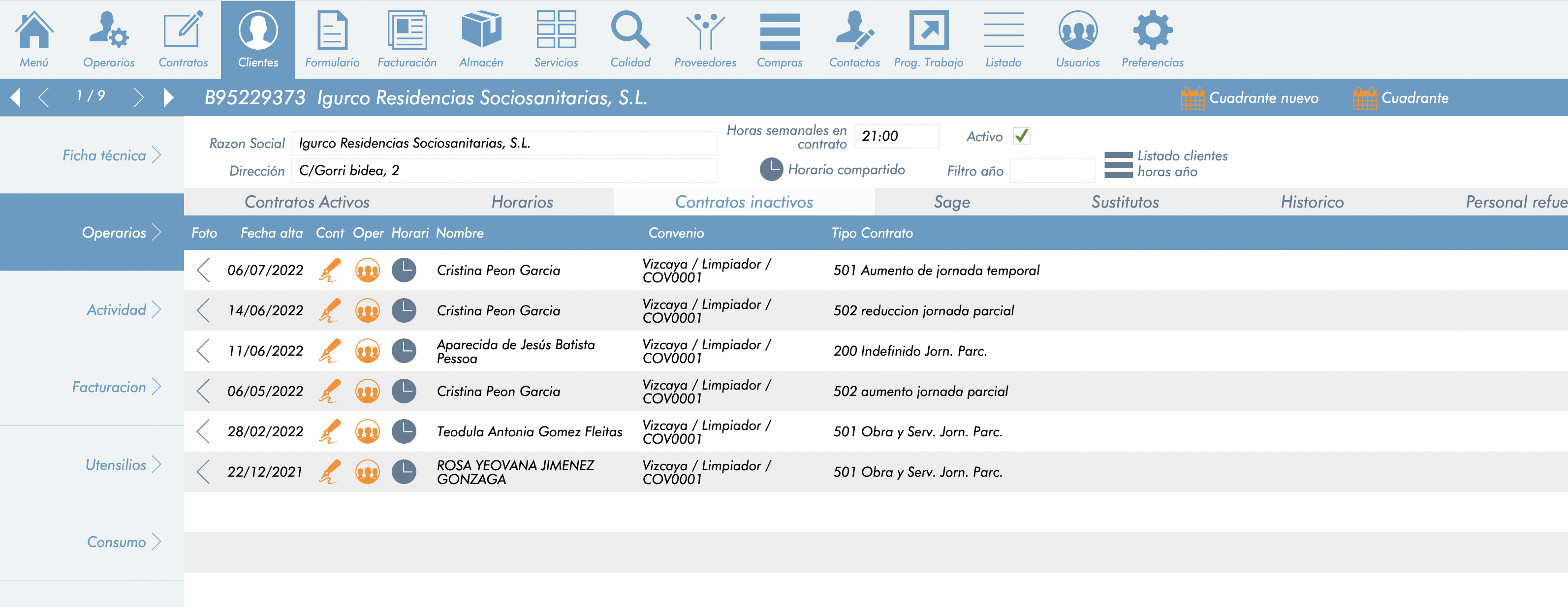Toggle the Activo checkbox
Image resolution: width=1568 pixels, height=607 pixels.
(x=1021, y=136)
